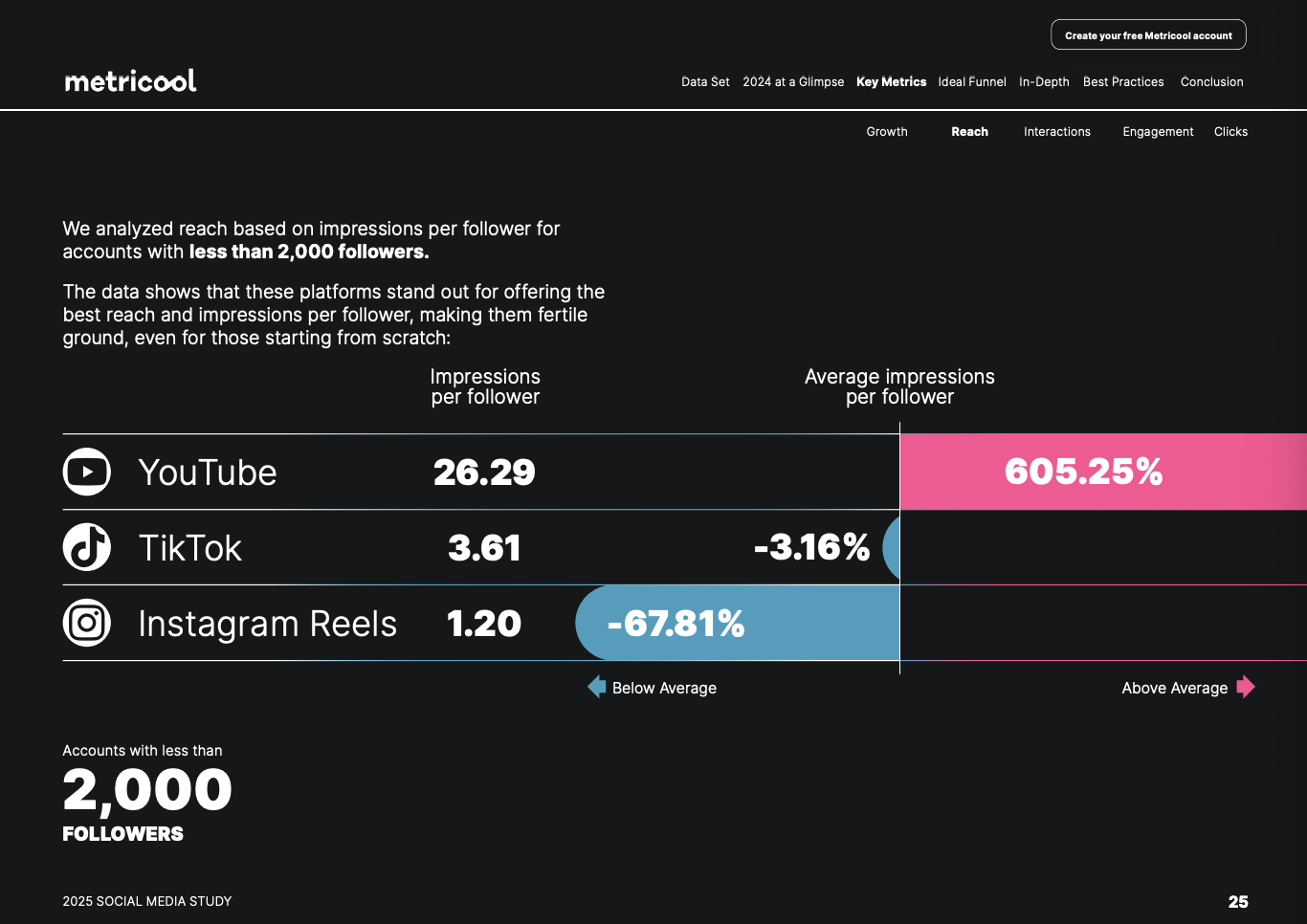Switch to the Growth tab
The width and height of the screenshot is (1307, 924).
(x=887, y=132)
